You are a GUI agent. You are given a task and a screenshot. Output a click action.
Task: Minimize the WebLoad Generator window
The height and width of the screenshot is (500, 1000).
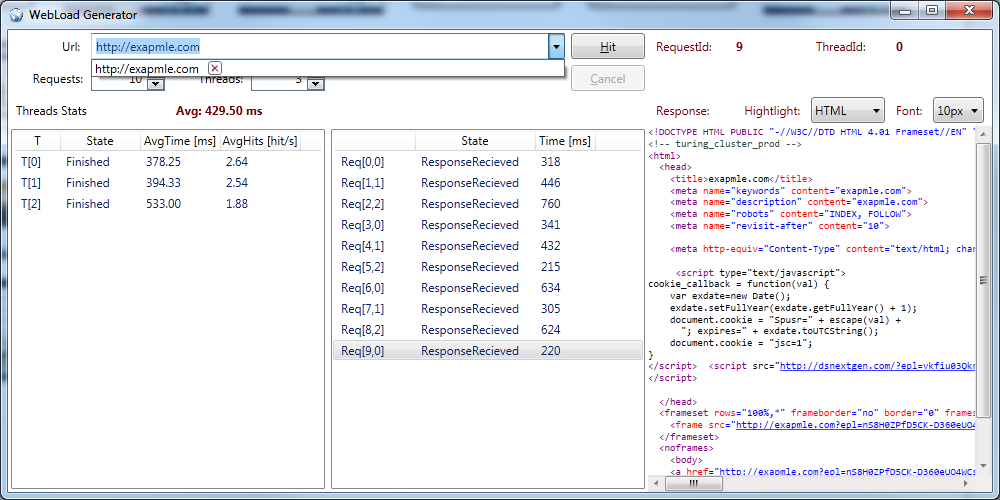pyautogui.click(x=906, y=10)
